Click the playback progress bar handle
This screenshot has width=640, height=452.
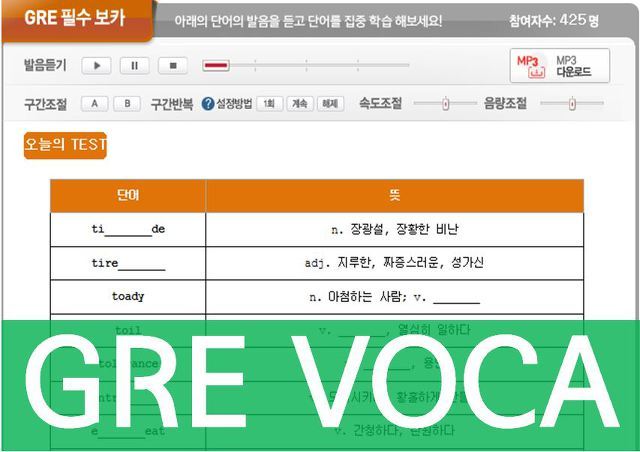click(216, 65)
